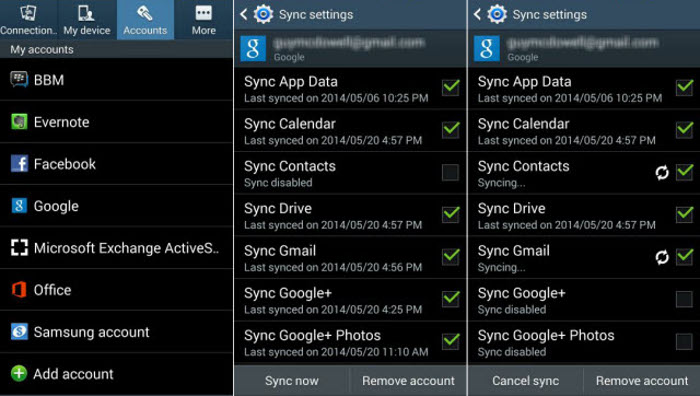Uncheck syncing Sync Gmail in right screen

click(684, 257)
